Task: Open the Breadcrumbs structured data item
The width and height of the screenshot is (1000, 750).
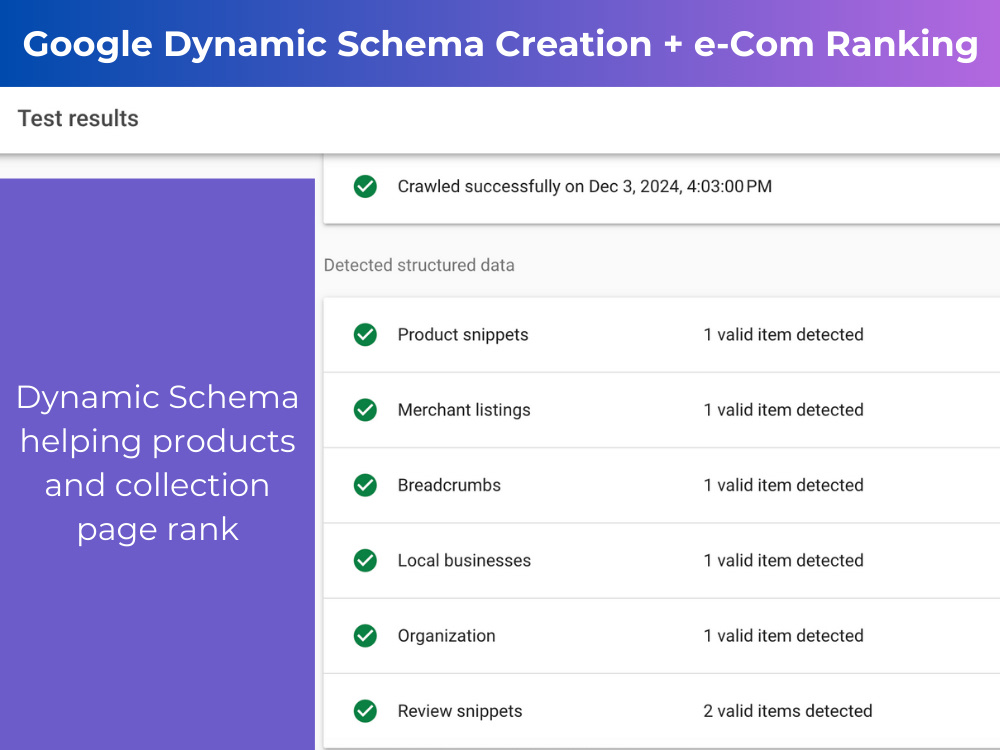Action: (661, 485)
